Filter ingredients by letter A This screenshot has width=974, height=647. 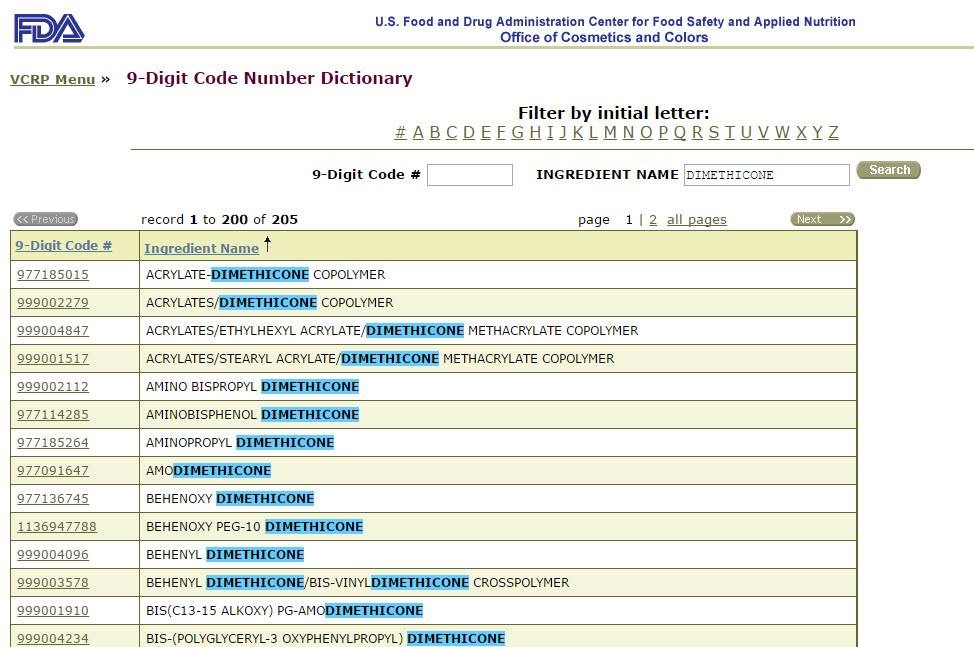[418, 132]
